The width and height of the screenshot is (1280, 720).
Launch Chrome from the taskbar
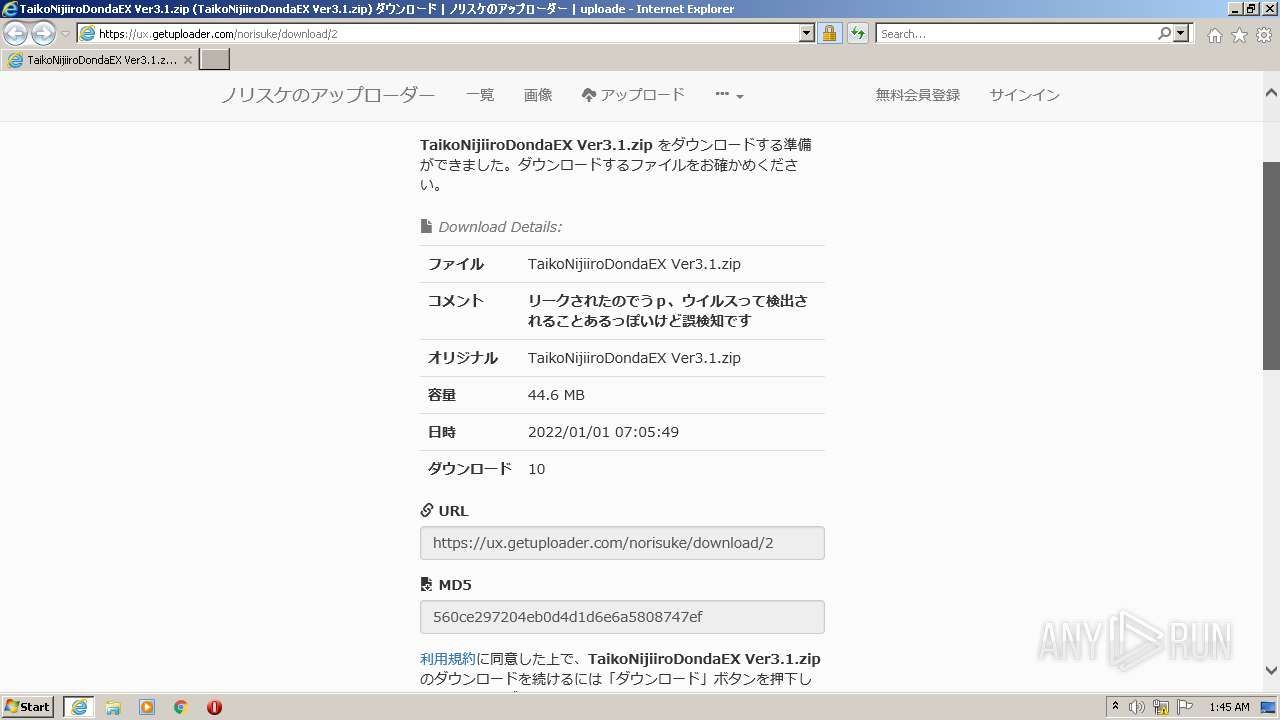(x=181, y=707)
